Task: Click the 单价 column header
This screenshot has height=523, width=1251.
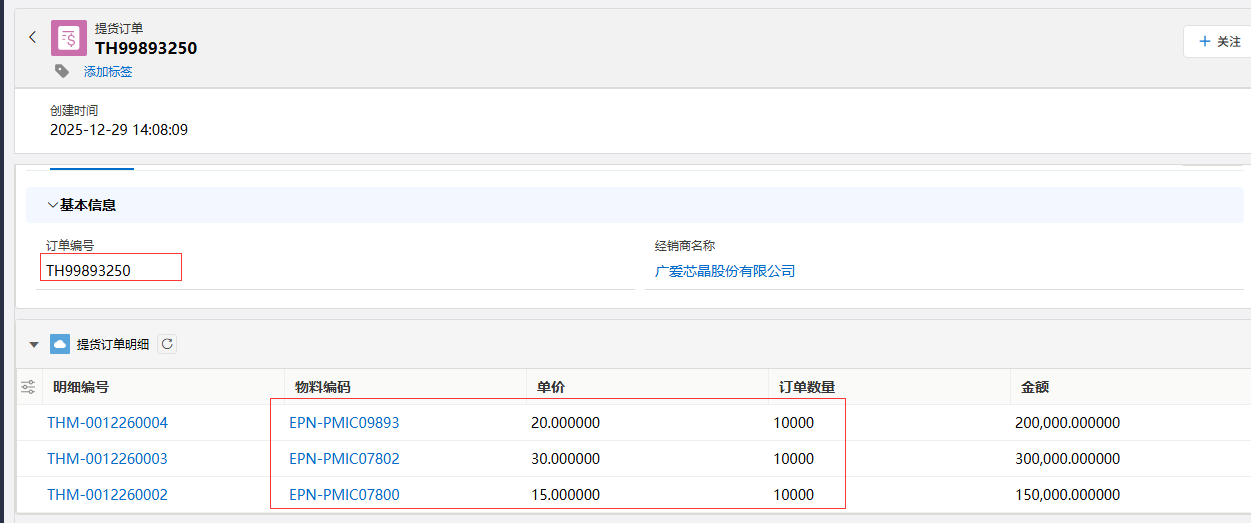Action: click(x=551, y=387)
